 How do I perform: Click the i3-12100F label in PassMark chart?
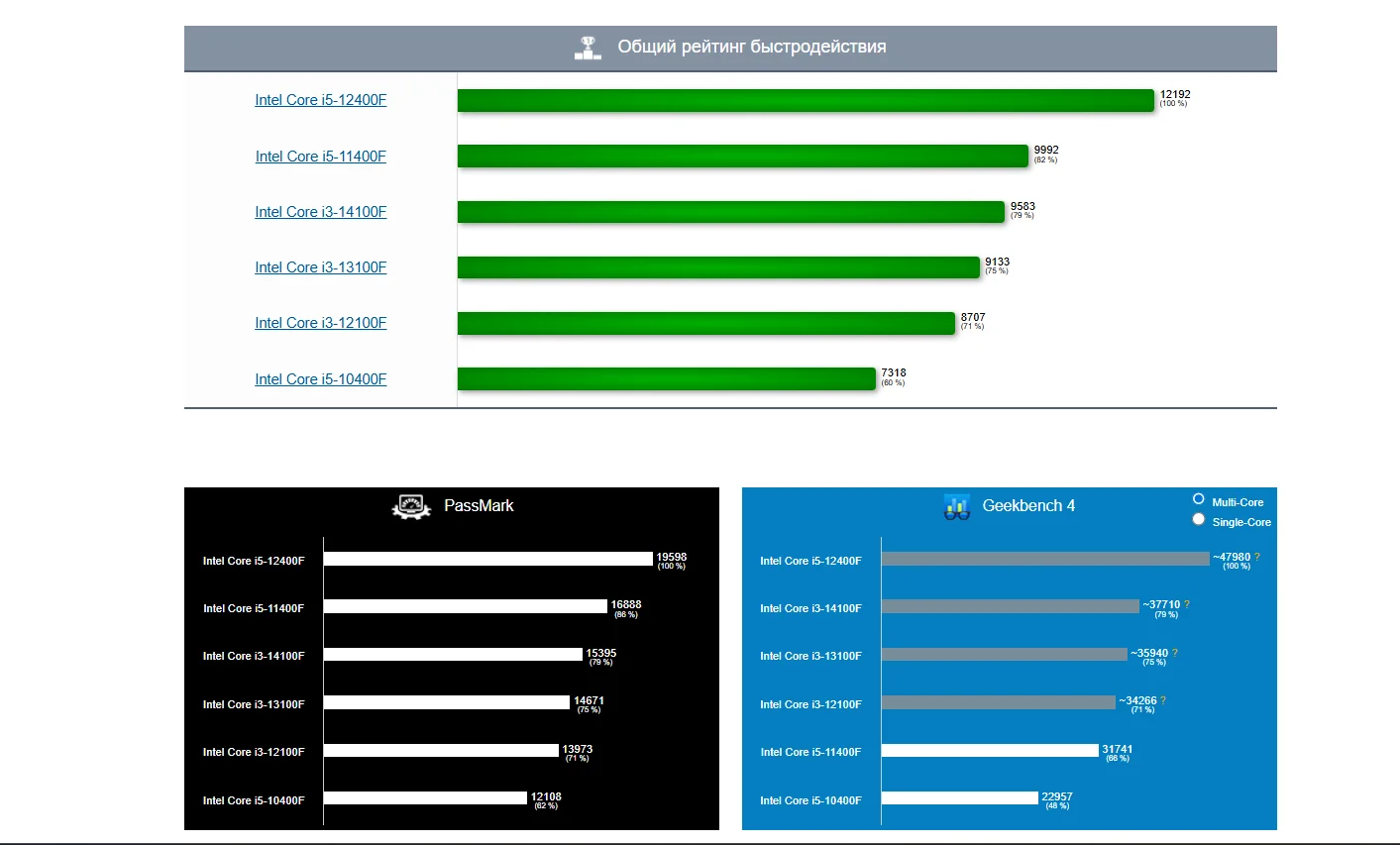click(254, 752)
